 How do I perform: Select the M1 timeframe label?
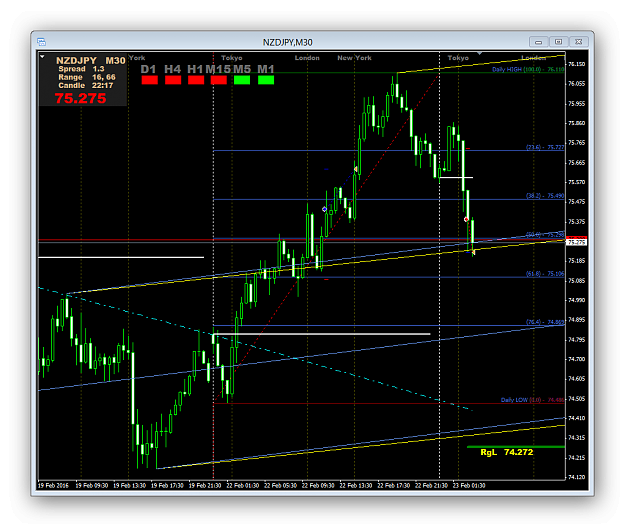pyautogui.click(x=266, y=69)
